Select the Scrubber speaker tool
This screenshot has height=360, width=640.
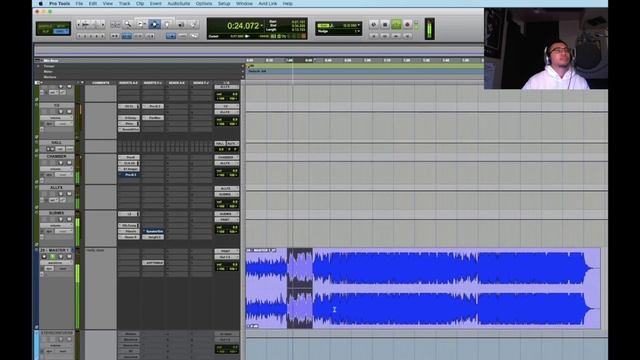coord(181,24)
